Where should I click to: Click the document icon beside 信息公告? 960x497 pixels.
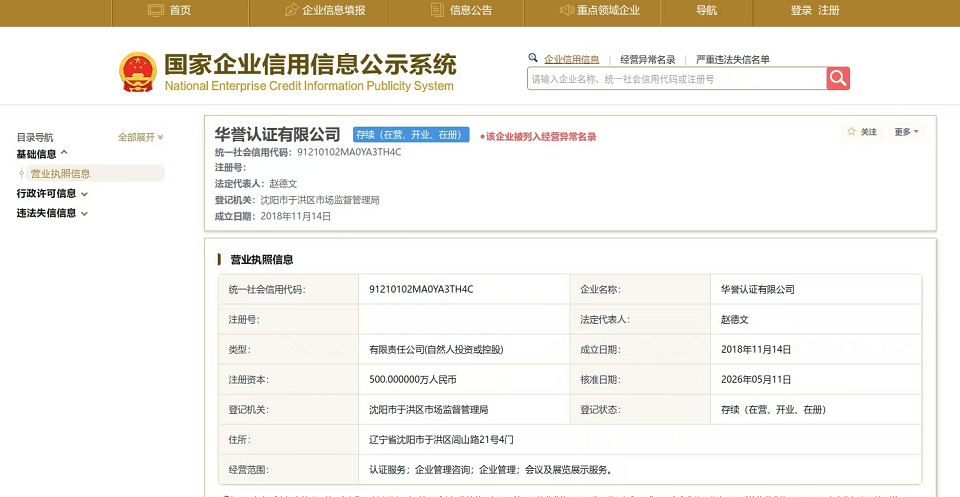tap(437, 10)
